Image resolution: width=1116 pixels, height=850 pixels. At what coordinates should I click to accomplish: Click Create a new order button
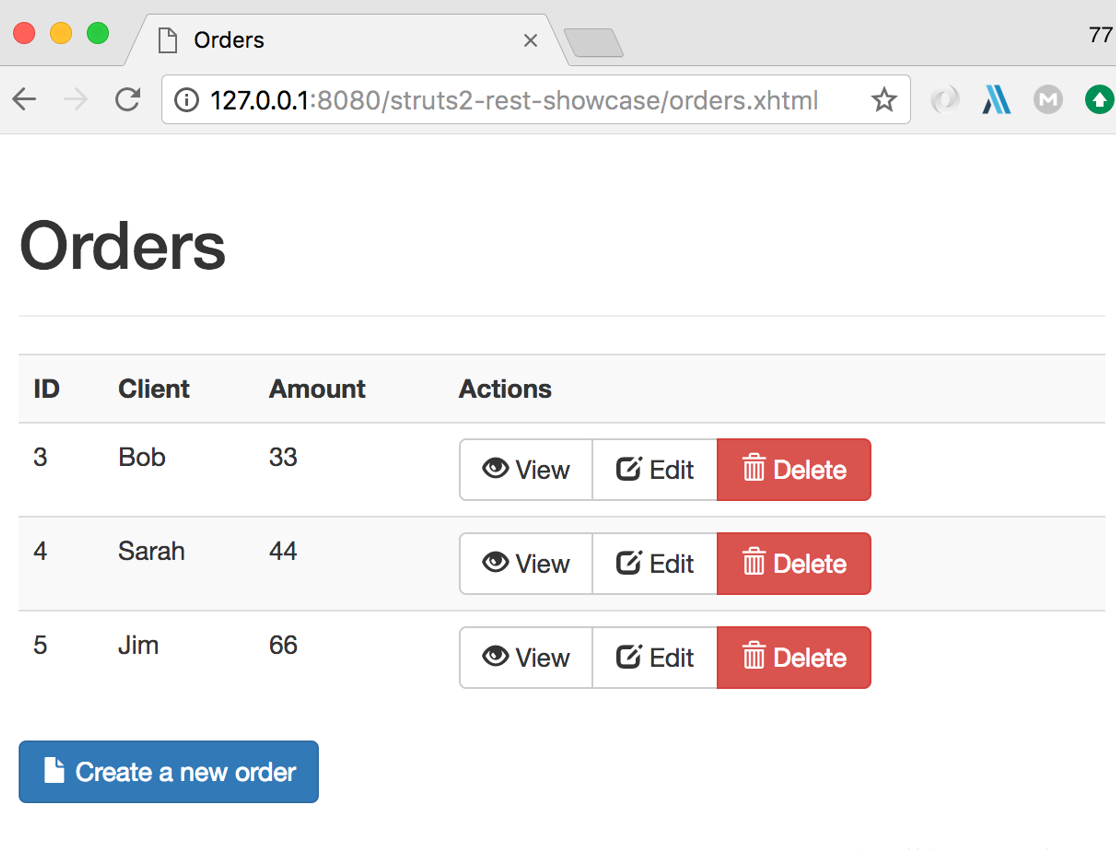(x=169, y=772)
